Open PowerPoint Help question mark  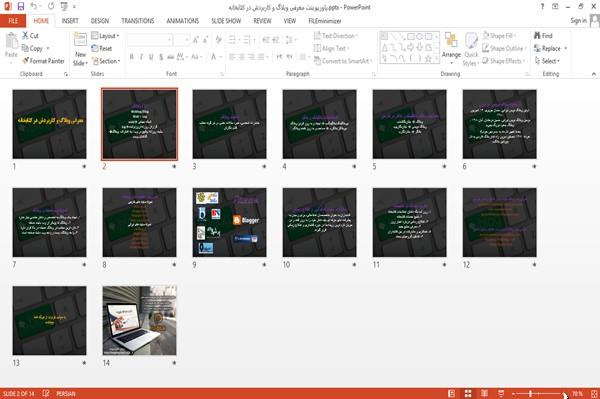(x=542, y=7)
